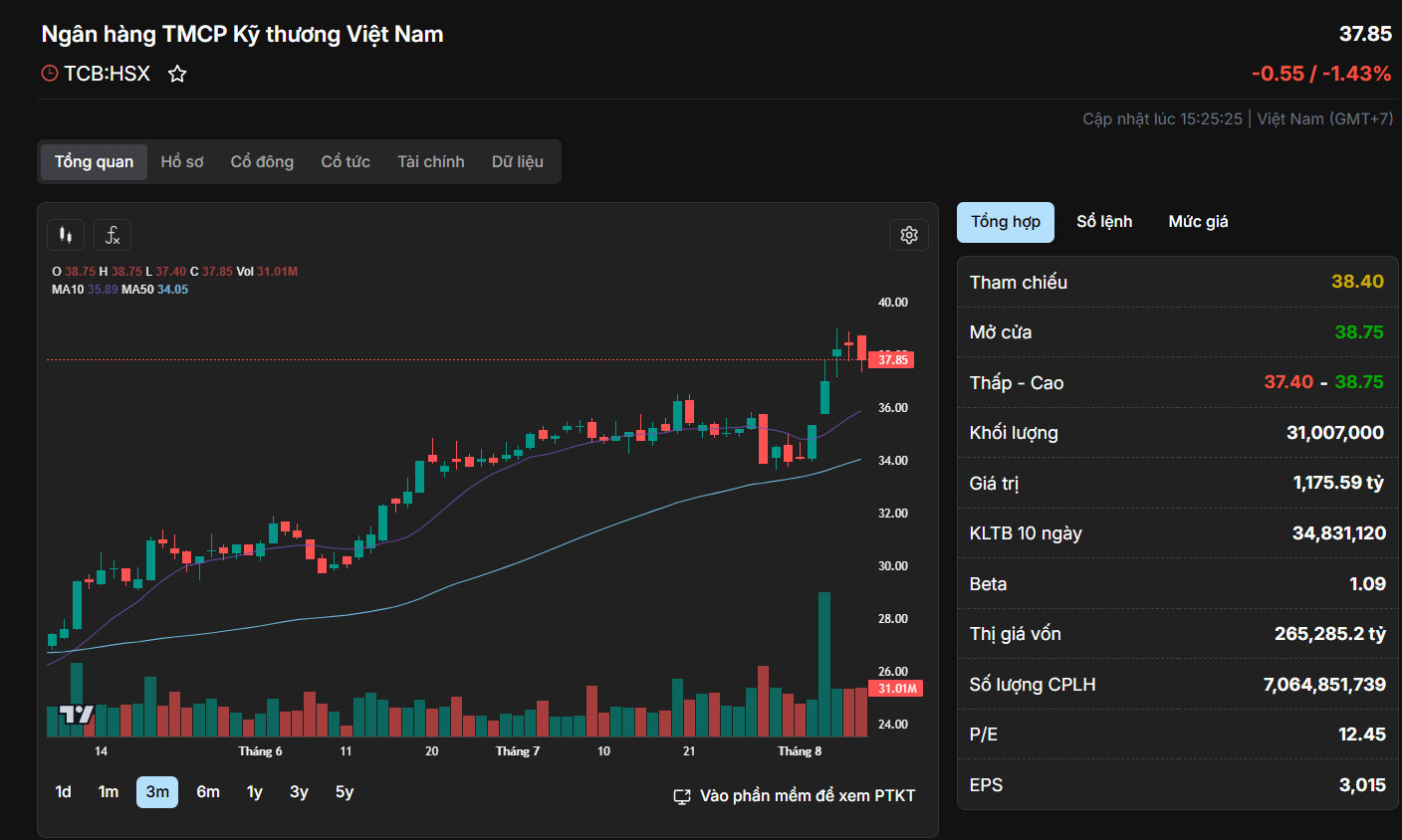Image resolution: width=1402 pixels, height=840 pixels.
Task: Select the Mức giá panel tab
Action: (1198, 222)
